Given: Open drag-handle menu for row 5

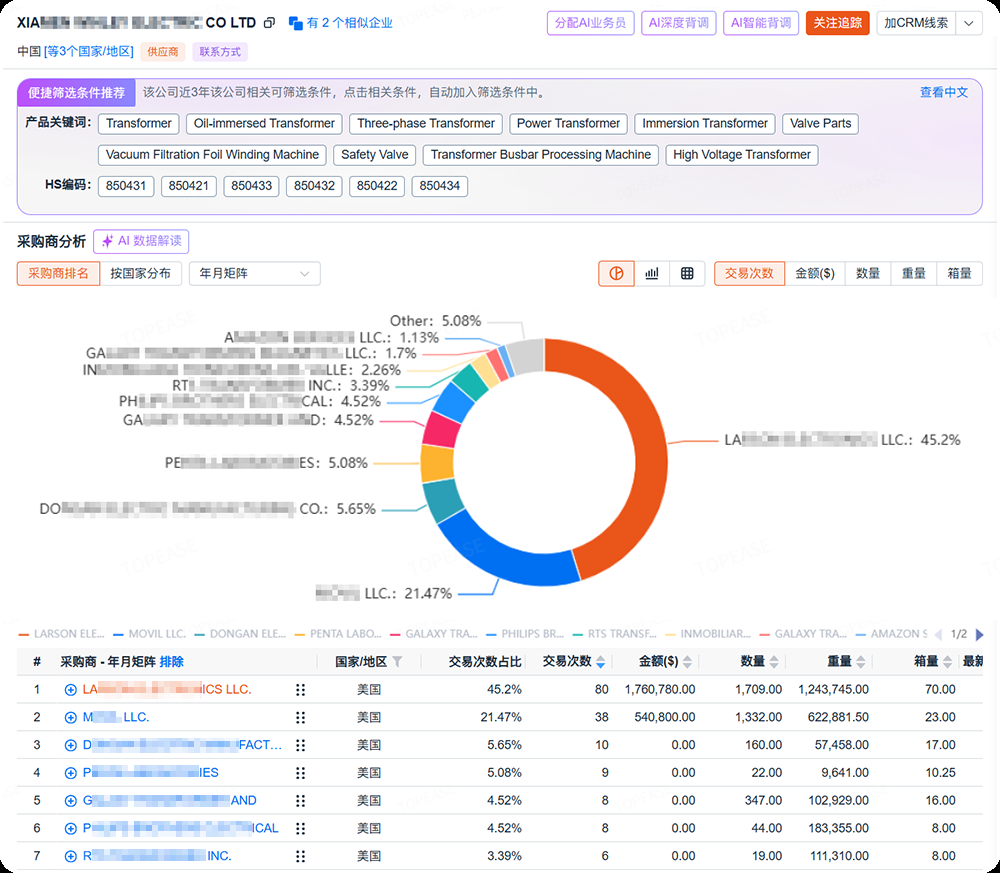Looking at the screenshot, I should 300,800.
